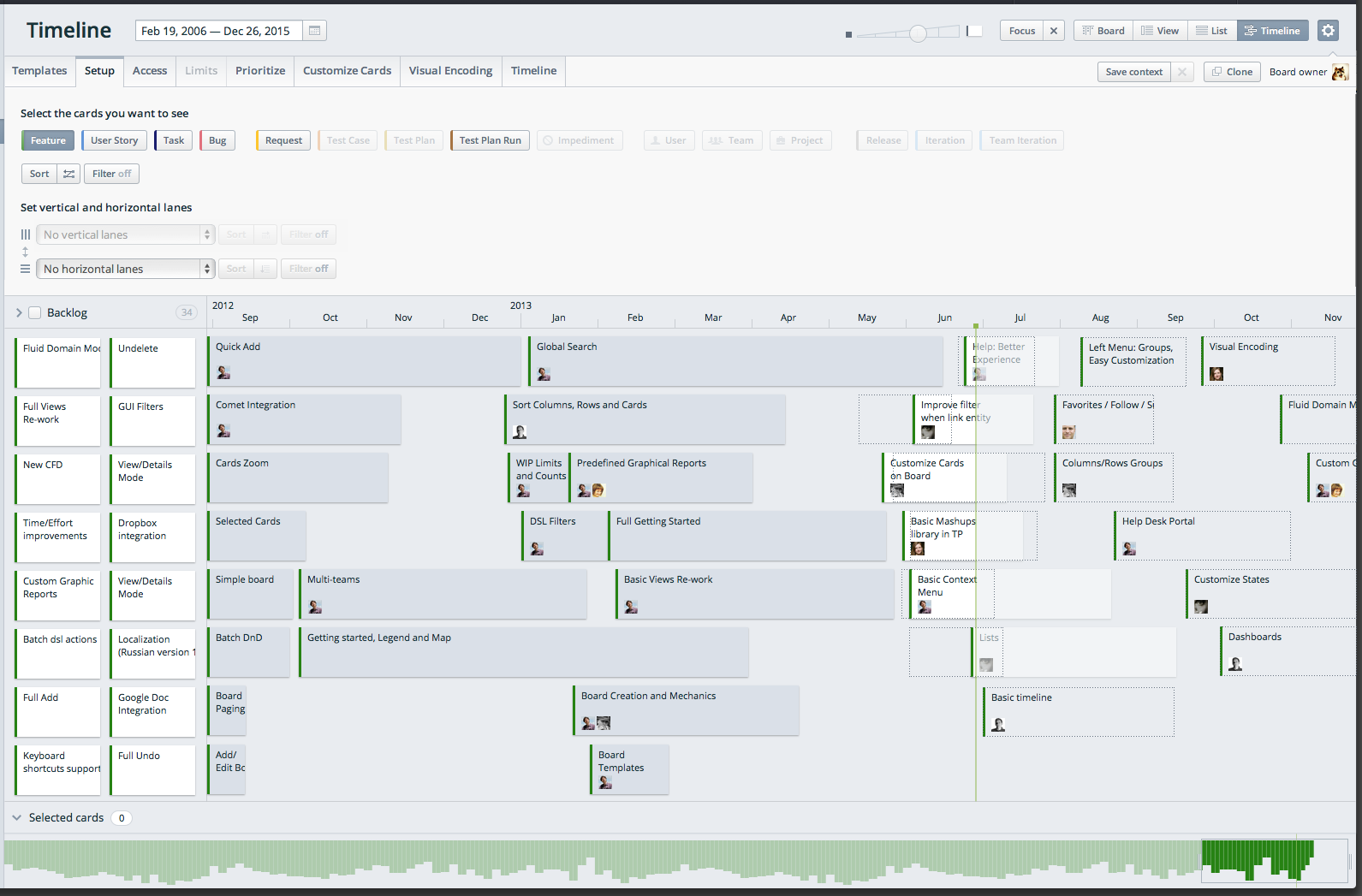
Task: Click the large zoom size icon
Action: tap(974, 31)
